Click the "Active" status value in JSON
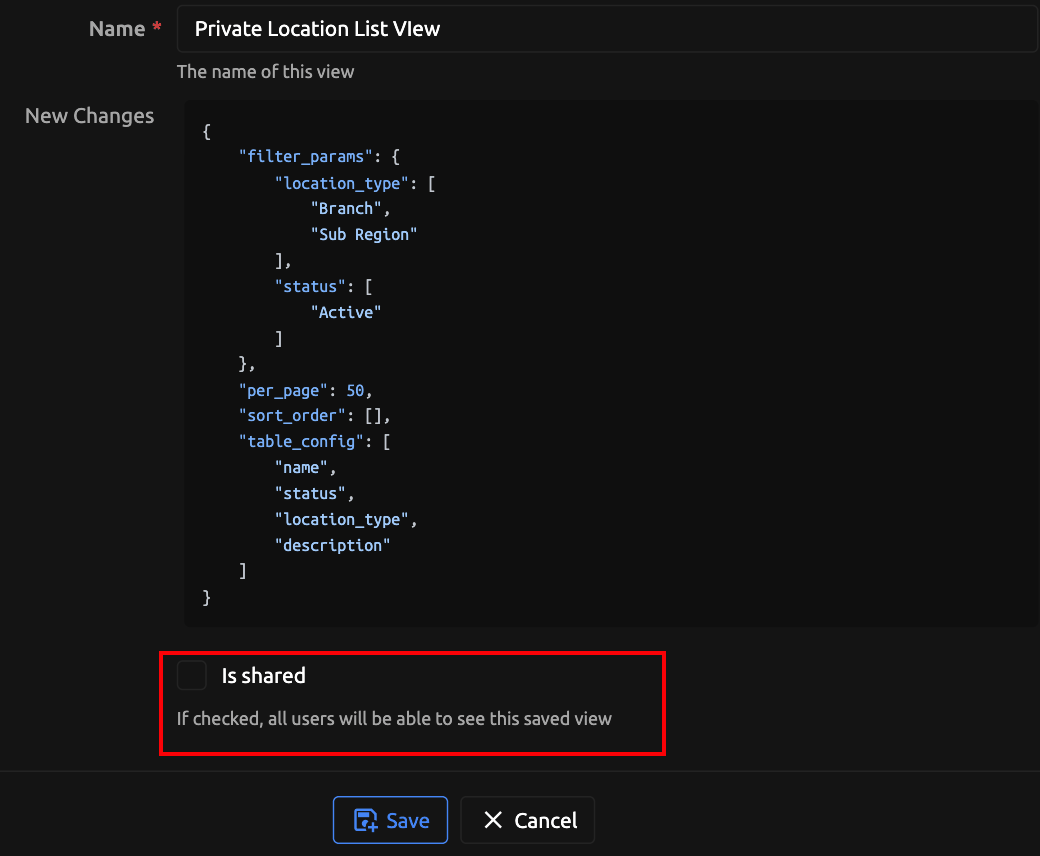 346,312
